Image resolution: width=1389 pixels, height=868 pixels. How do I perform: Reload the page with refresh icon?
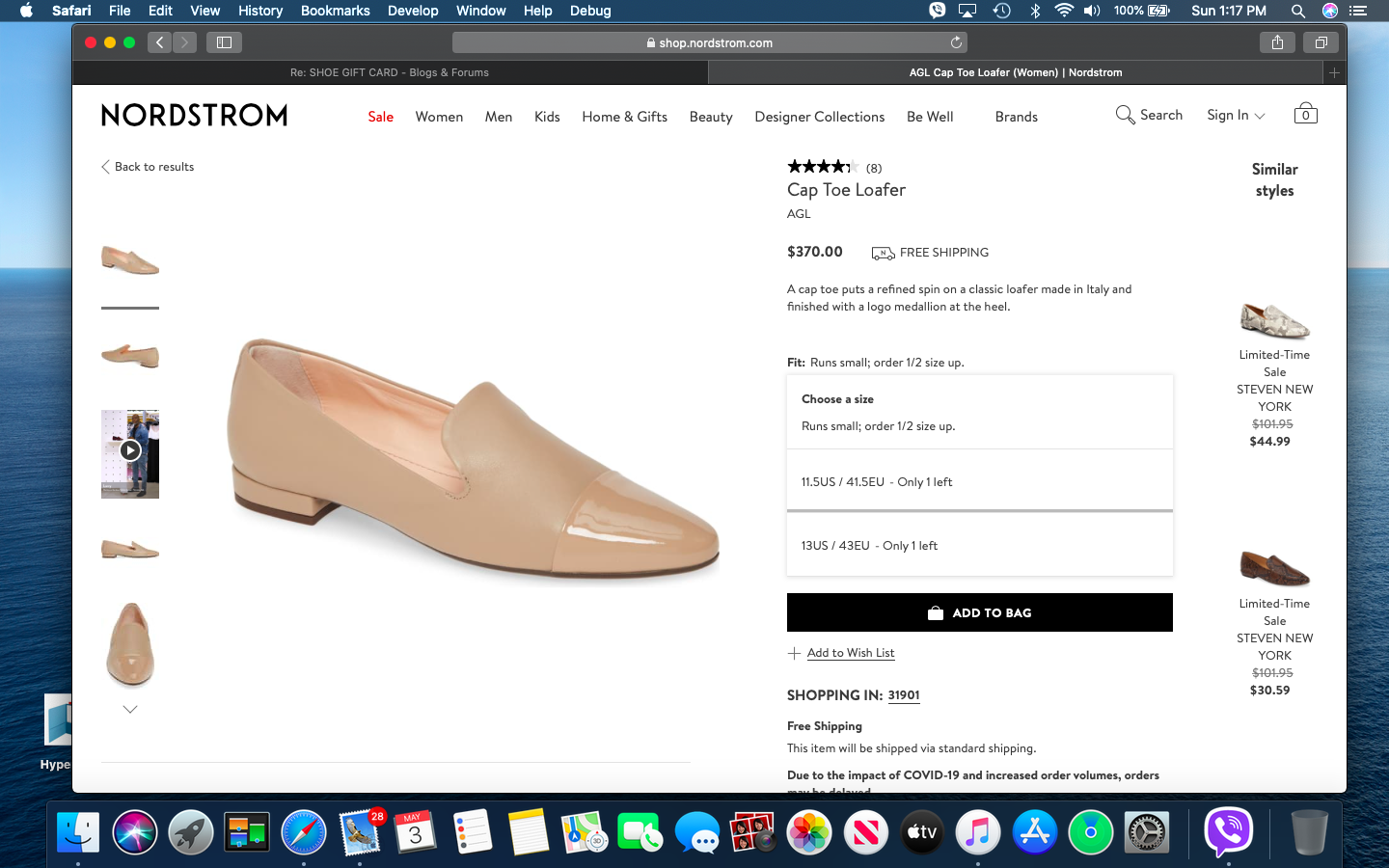click(956, 42)
